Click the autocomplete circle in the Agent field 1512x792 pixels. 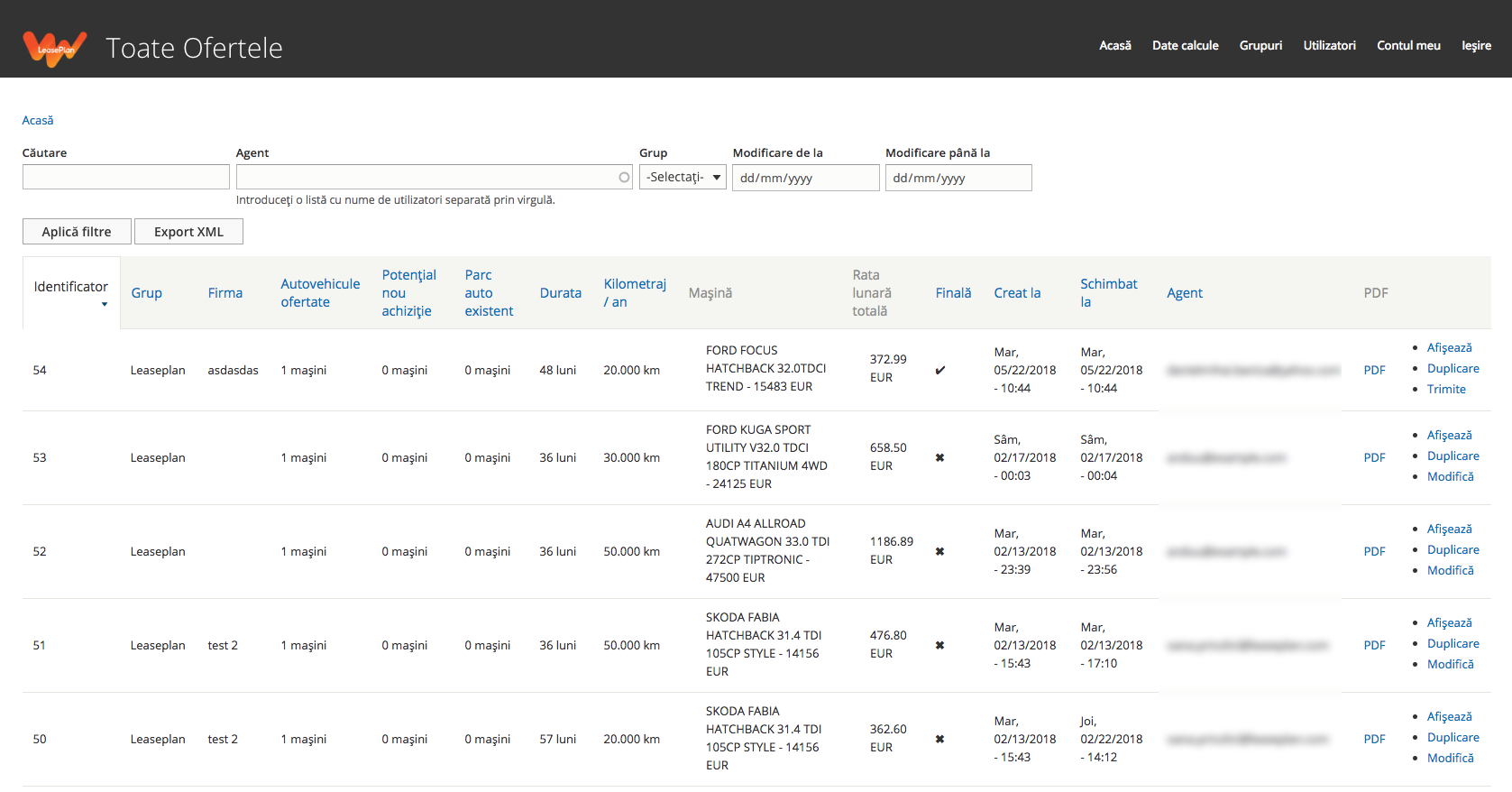click(624, 177)
